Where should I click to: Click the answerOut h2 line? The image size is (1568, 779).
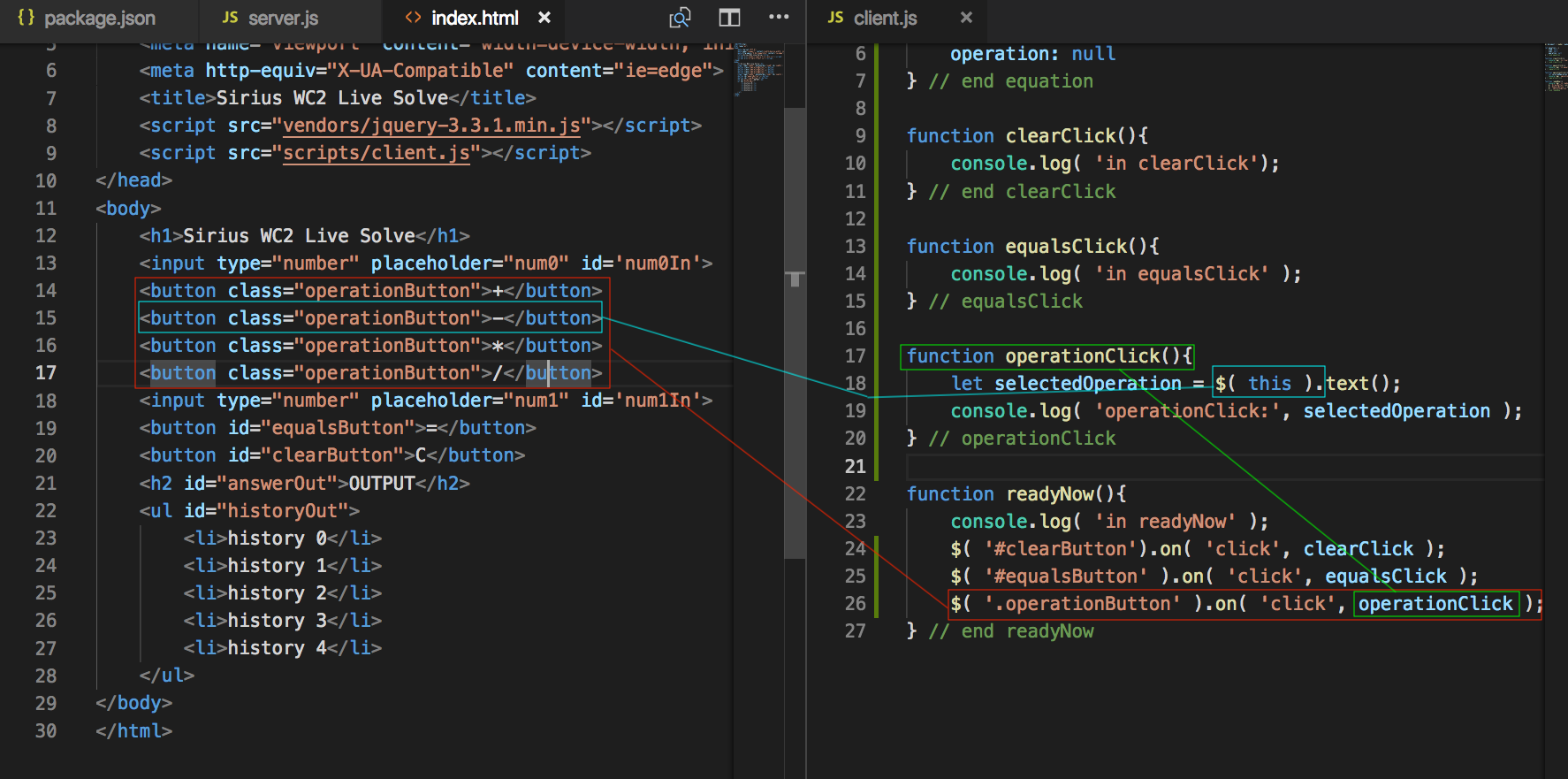pos(305,484)
